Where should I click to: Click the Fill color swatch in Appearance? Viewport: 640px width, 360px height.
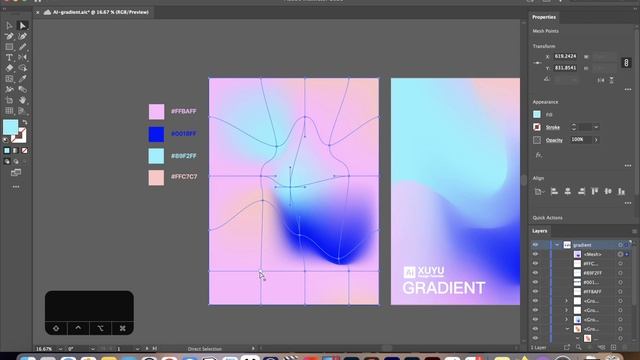coord(537,114)
